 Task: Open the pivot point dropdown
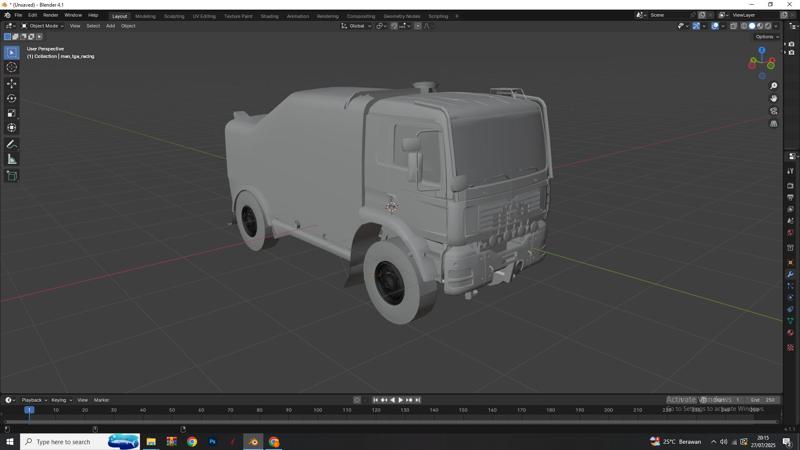coord(381,26)
